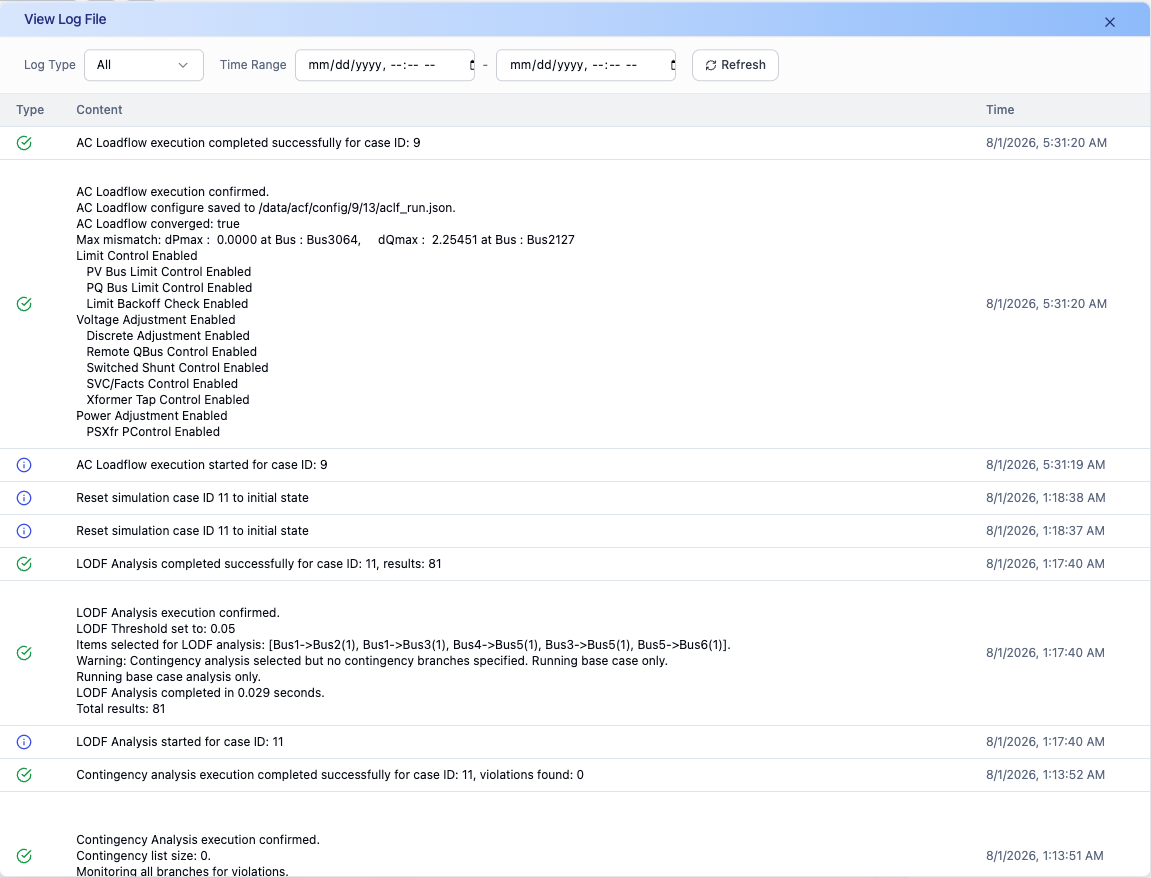Viewport: 1151px width, 878px height.
Task: Click 'Discrete Adjustment Enabled' line
Action: 168,336
